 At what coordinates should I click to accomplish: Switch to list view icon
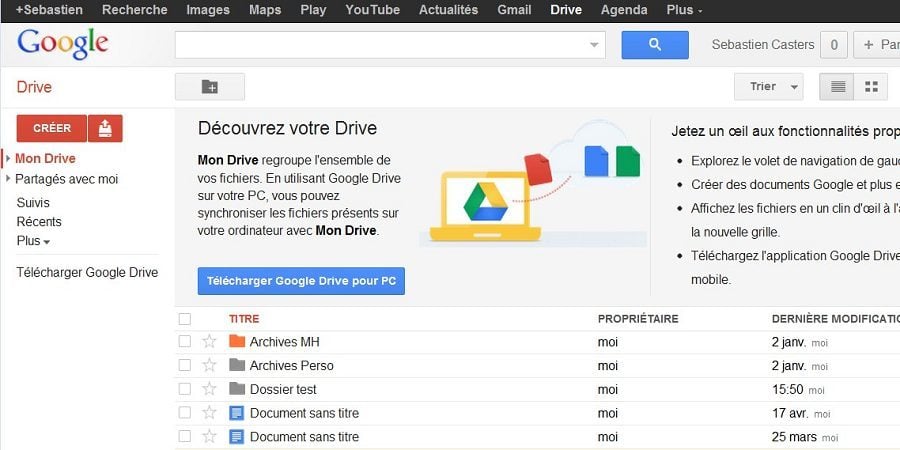[836, 87]
